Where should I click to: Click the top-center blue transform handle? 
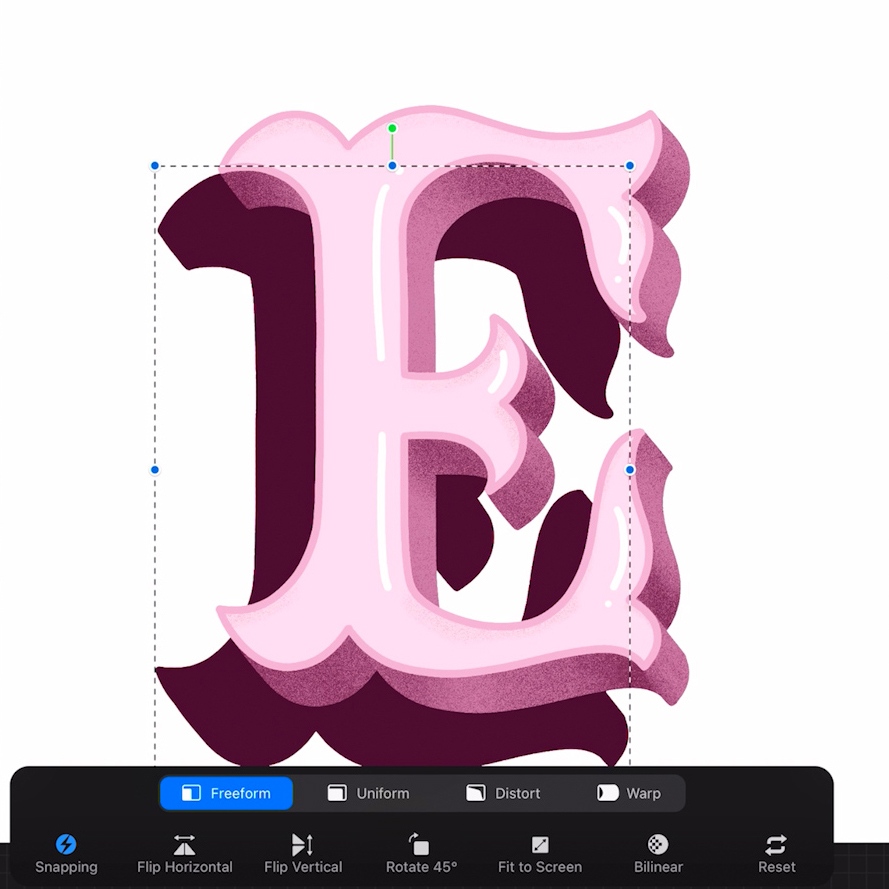(x=392, y=166)
